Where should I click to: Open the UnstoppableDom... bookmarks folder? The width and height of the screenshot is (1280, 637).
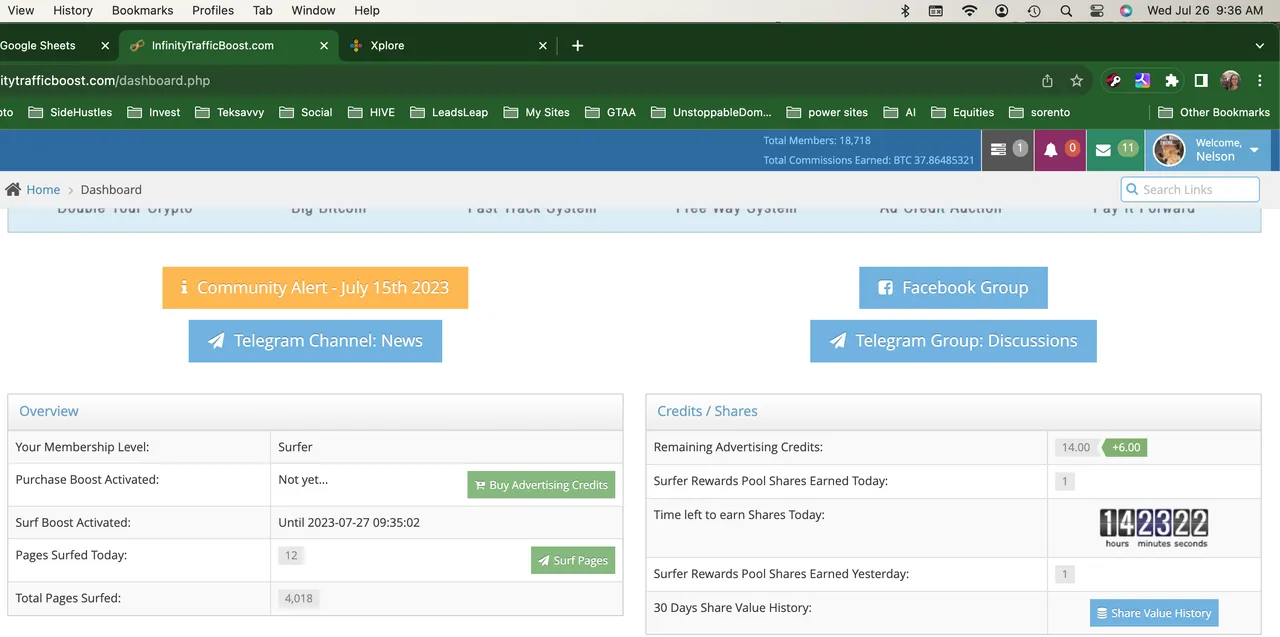click(711, 112)
